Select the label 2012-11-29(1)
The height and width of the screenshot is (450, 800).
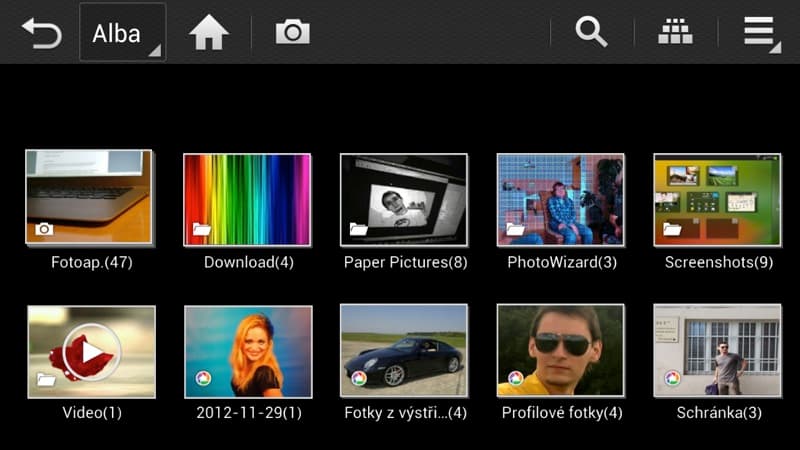click(x=249, y=412)
